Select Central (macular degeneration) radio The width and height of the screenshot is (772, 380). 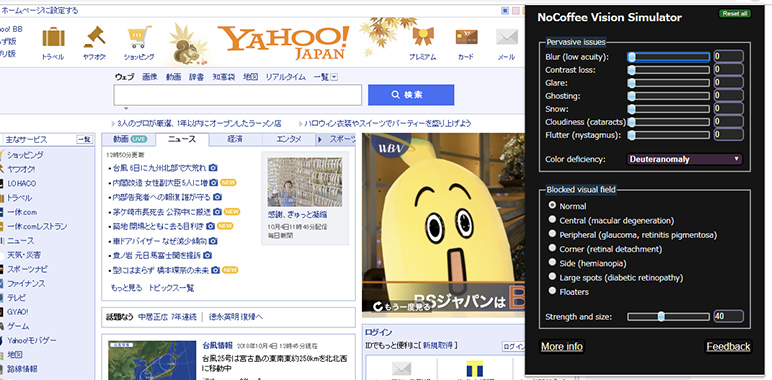[x=552, y=219]
